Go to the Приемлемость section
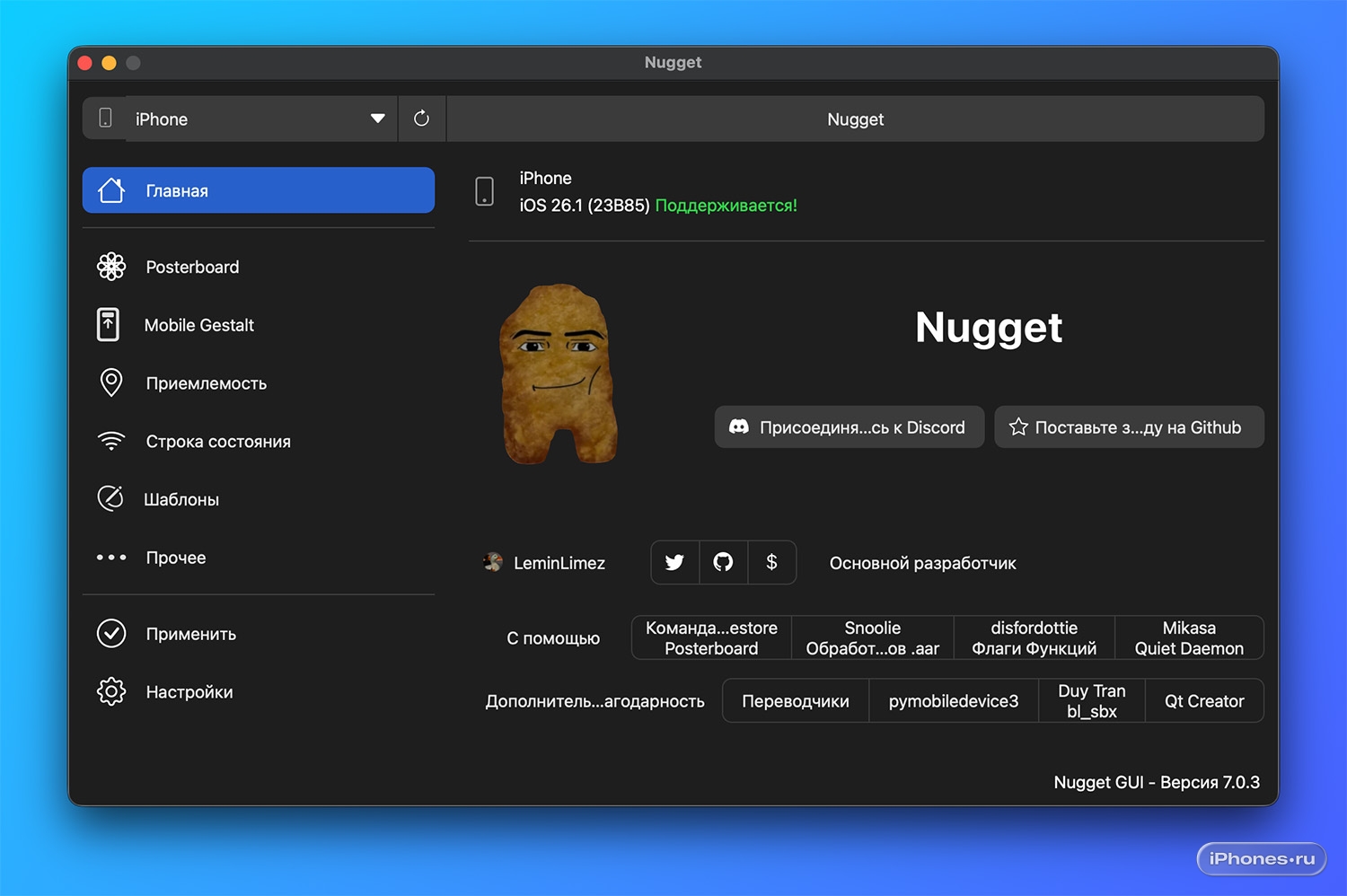1347x896 pixels. [259, 383]
